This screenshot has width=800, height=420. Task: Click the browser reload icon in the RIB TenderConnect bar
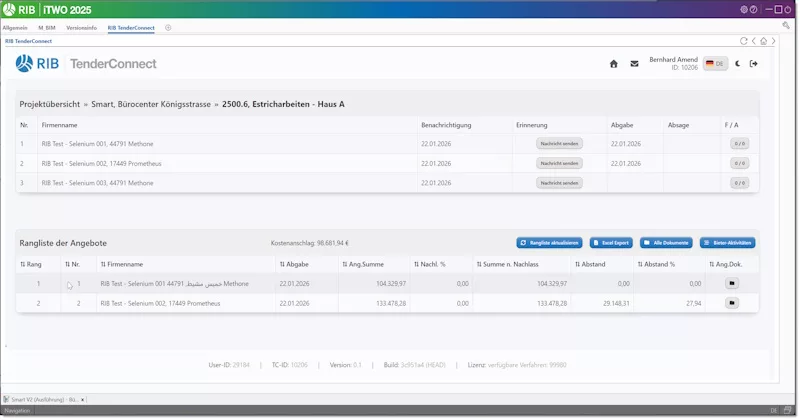[x=743, y=41]
